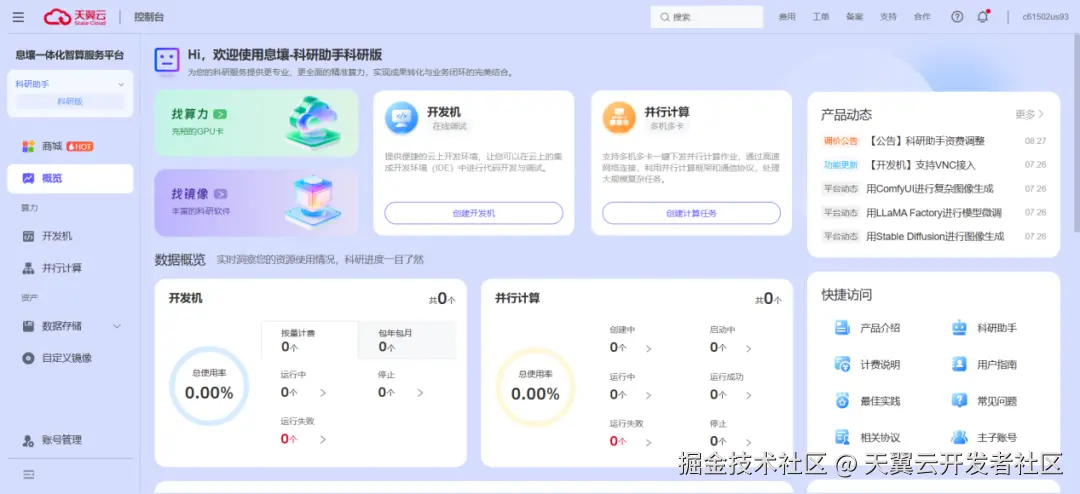Open the 合作 top menu
This screenshot has width=1080, height=494.
point(922,17)
